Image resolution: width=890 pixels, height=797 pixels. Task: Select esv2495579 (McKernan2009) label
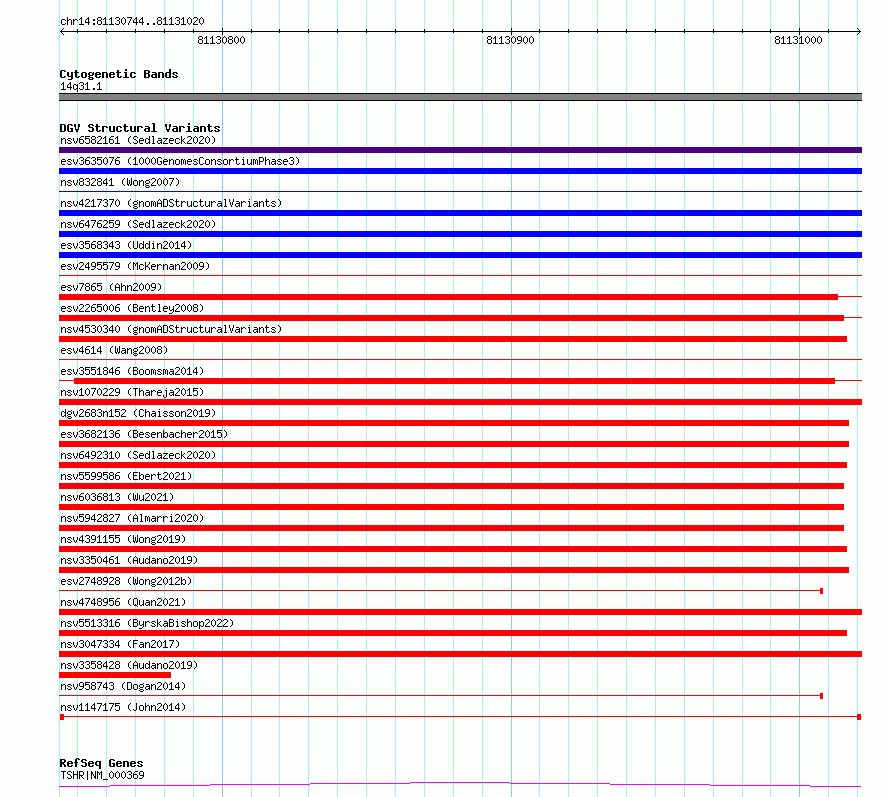(x=135, y=266)
